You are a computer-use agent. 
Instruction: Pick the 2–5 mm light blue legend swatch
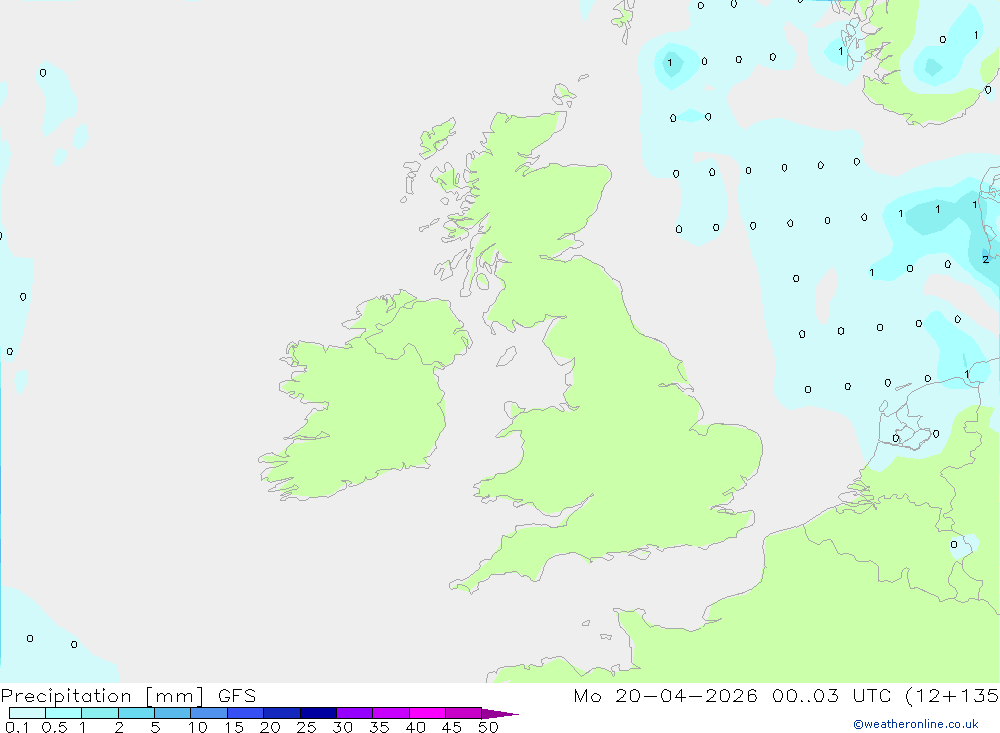136,713
